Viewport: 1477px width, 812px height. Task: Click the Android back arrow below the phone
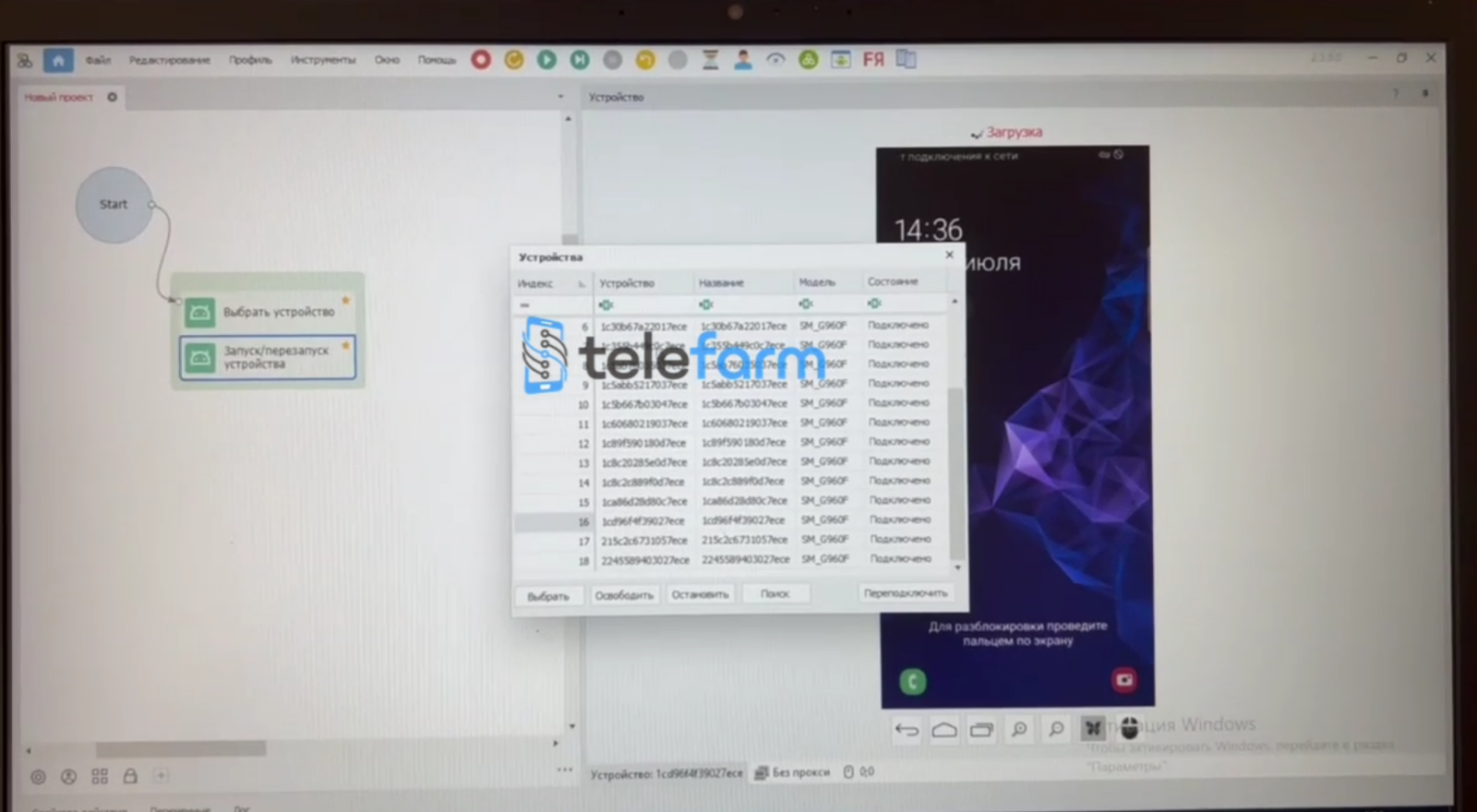(907, 731)
